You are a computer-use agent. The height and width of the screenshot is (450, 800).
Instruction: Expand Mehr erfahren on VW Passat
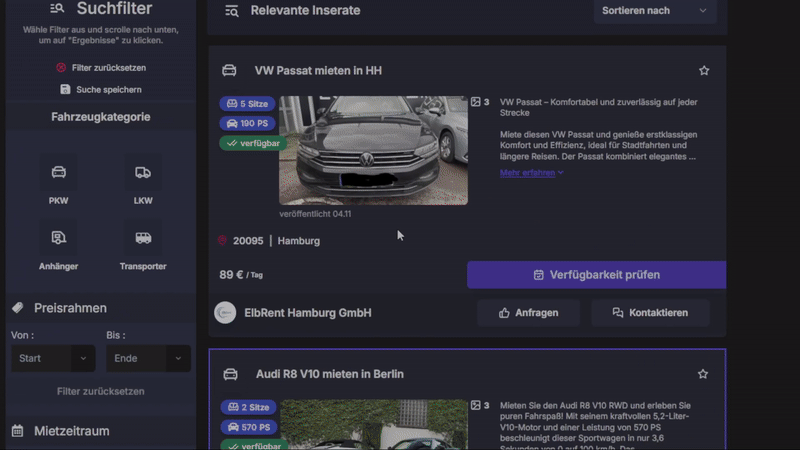[531, 173]
